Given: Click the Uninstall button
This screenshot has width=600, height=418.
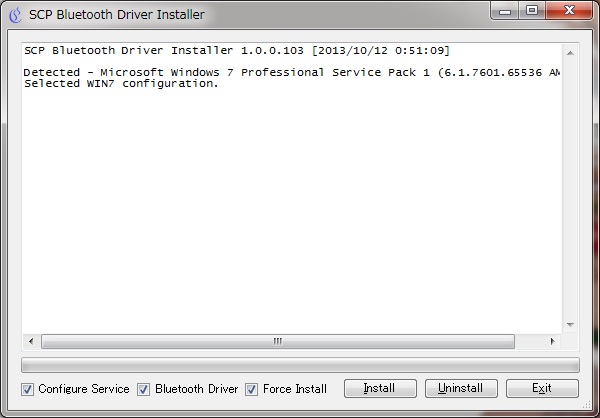Looking at the screenshot, I should (461, 389).
